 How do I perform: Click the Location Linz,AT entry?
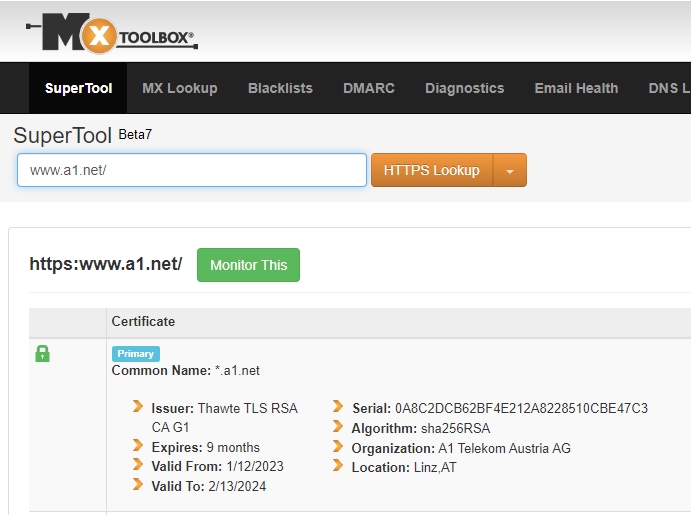[404, 467]
